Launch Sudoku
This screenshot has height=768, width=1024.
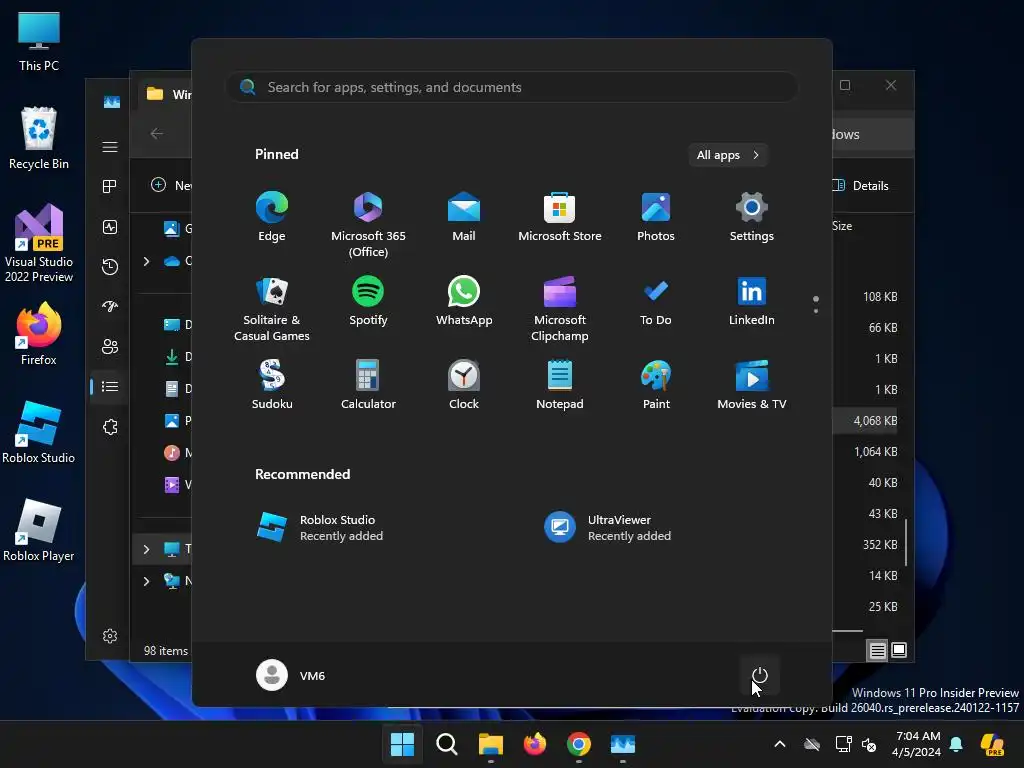(272, 385)
